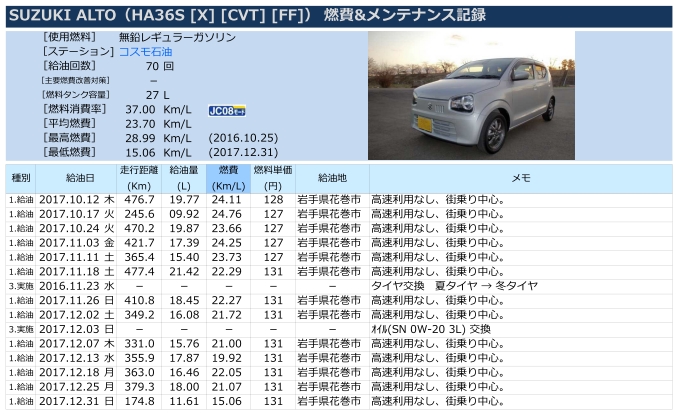The image size is (676, 414).
Task: Click the unit price 128
Action: click(273, 200)
